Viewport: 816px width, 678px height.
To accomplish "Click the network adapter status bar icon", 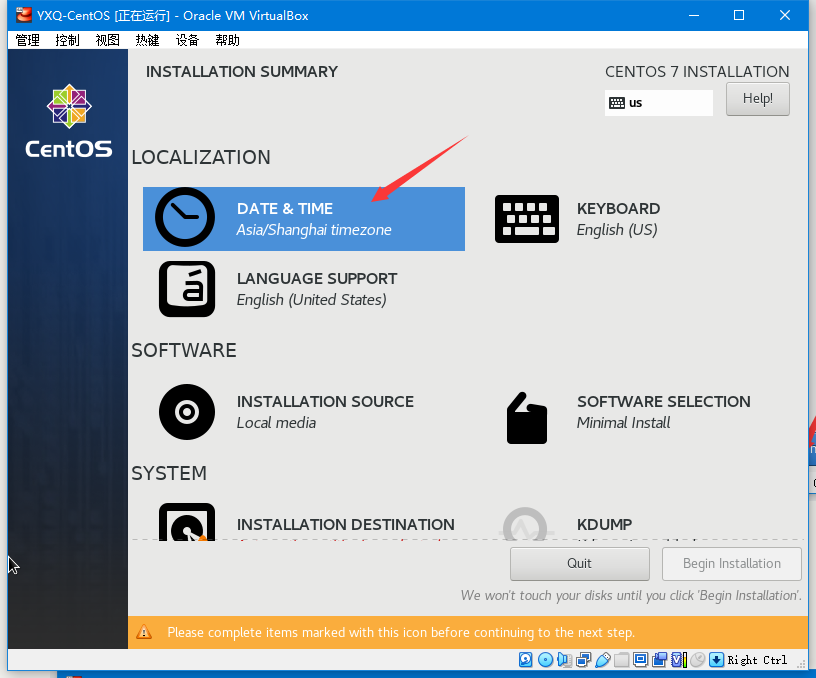I will [584, 660].
